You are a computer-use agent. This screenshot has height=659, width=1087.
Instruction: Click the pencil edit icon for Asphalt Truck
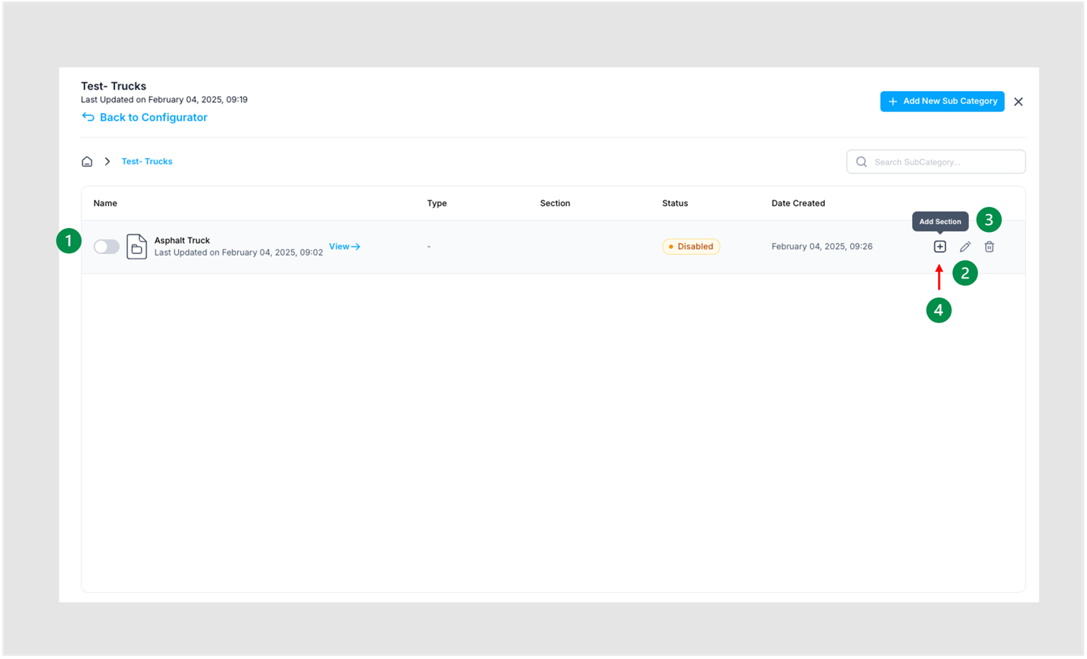(965, 247)
